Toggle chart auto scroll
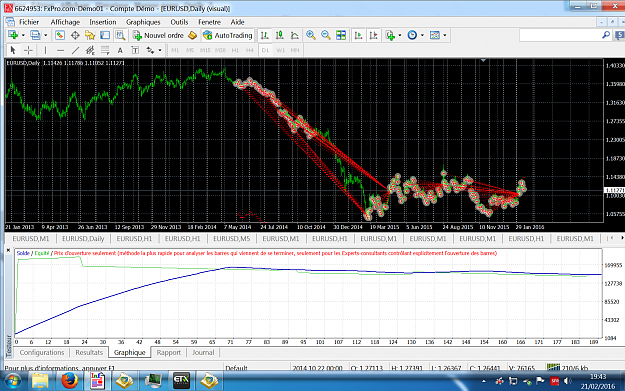Screen dimensions: 625x391 pos(358,35)
